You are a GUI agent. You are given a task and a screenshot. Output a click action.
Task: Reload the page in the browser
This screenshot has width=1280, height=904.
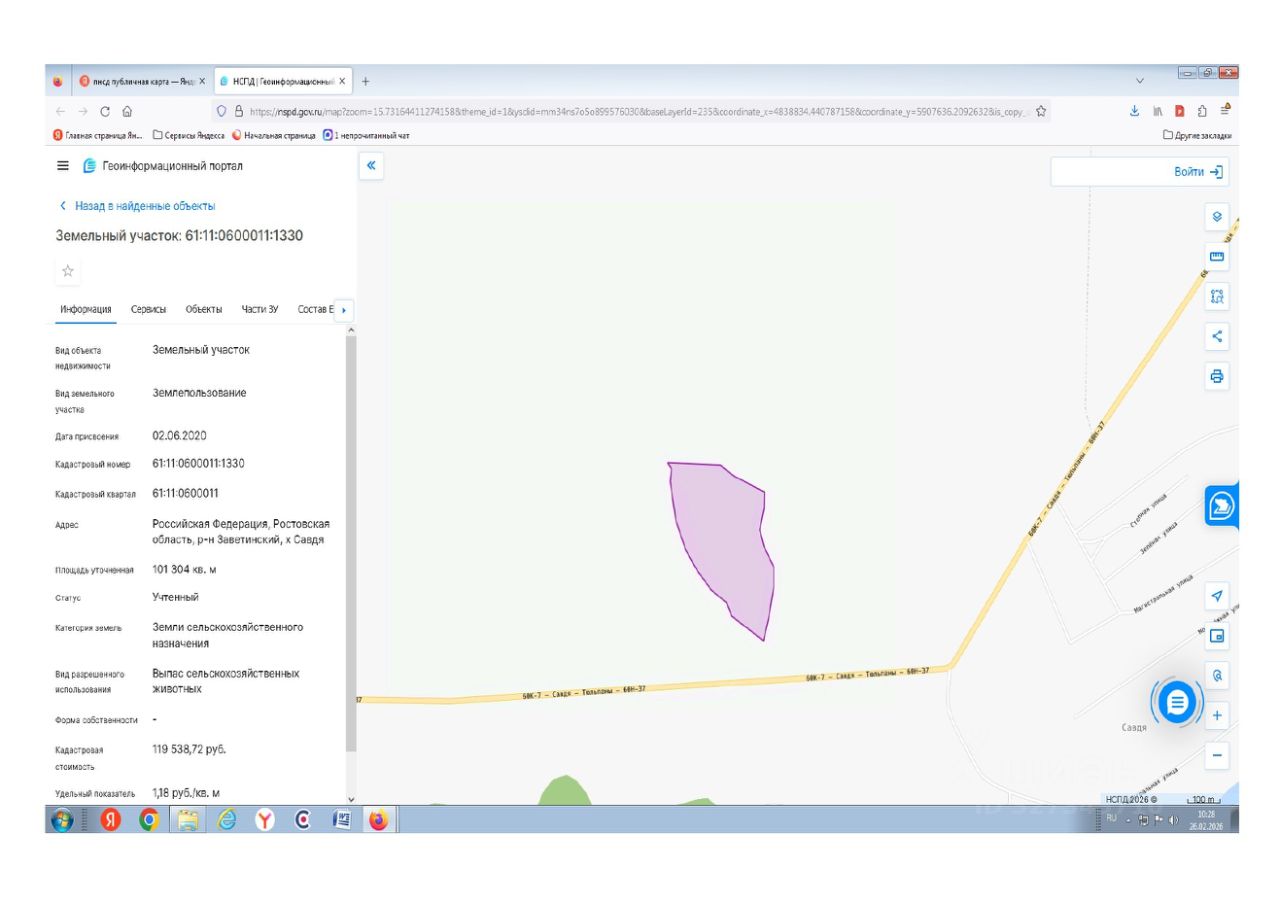(105, 112)
